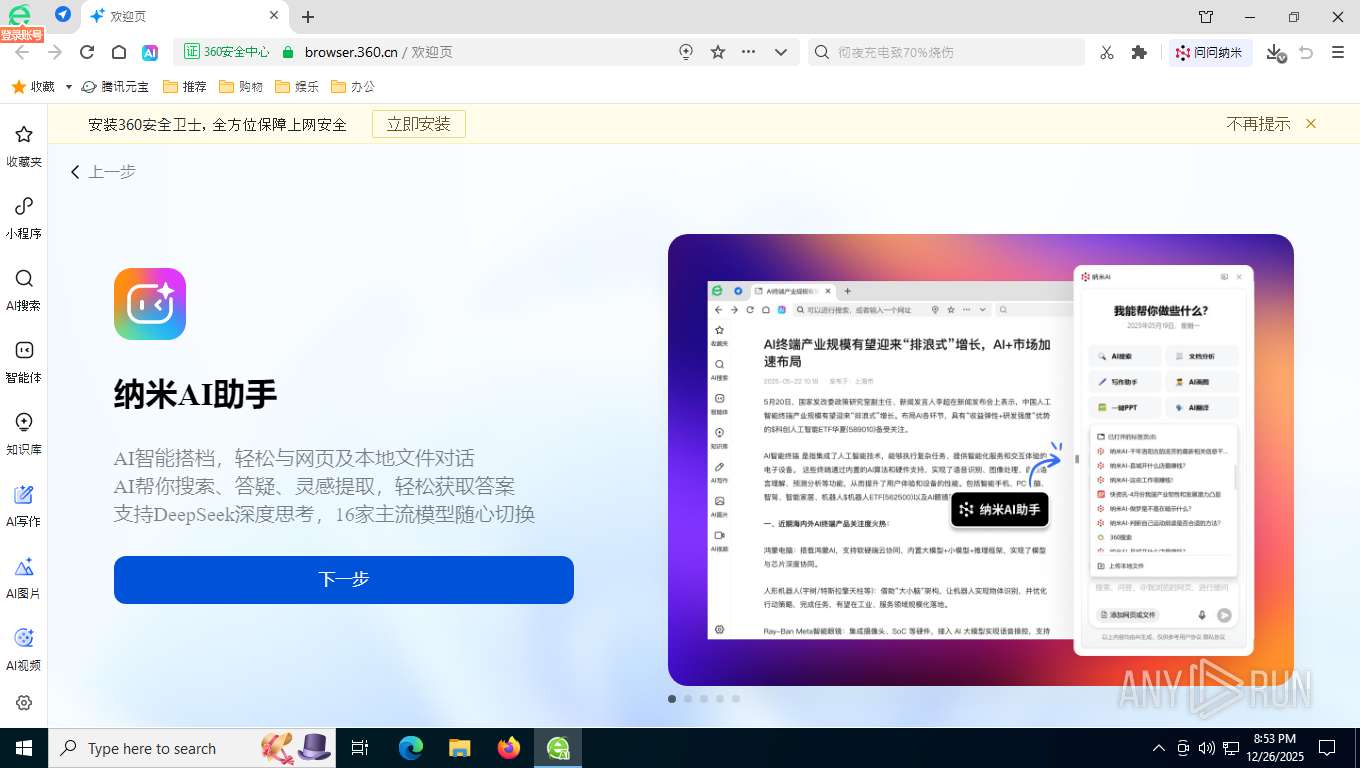Click the undo closed tab icon

pos(1306,52)
